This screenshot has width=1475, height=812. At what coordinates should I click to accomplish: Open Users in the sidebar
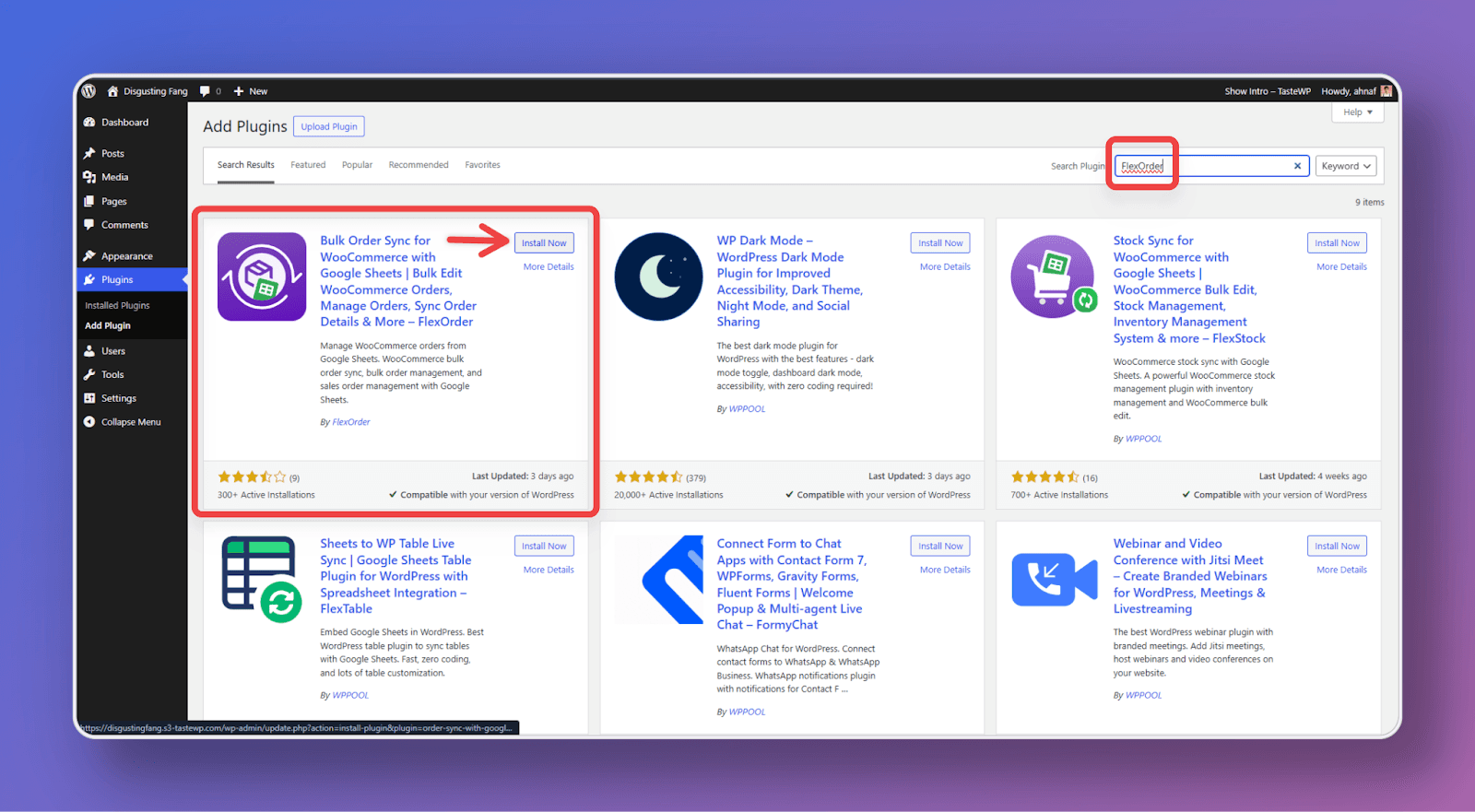[113, 351]
